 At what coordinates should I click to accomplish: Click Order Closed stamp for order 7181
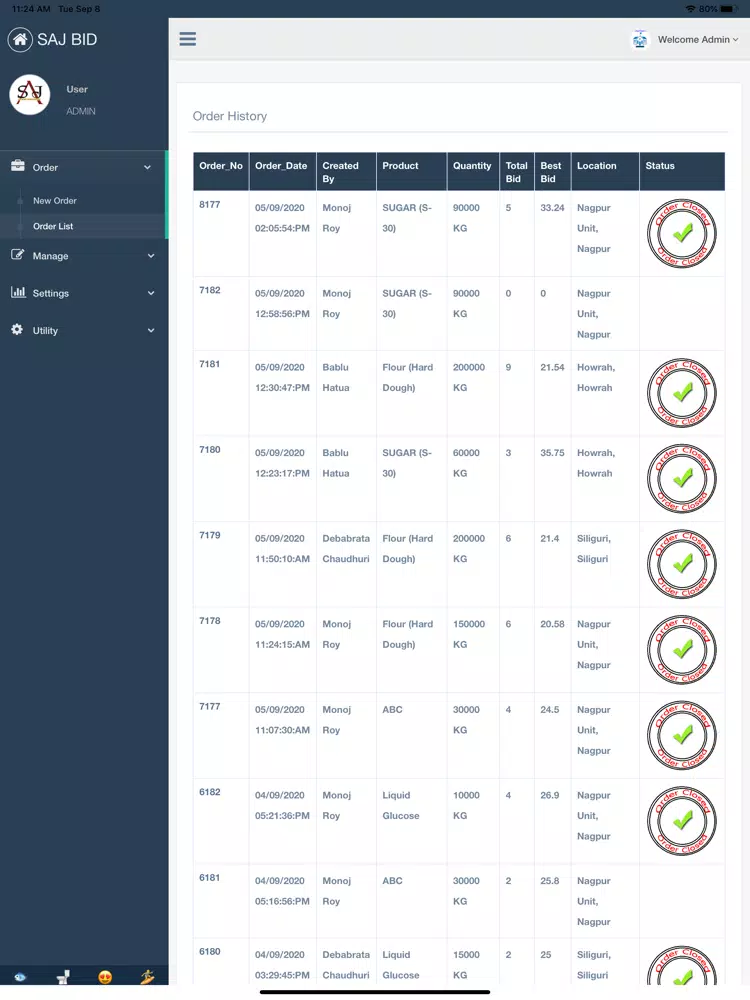[682, 393]
